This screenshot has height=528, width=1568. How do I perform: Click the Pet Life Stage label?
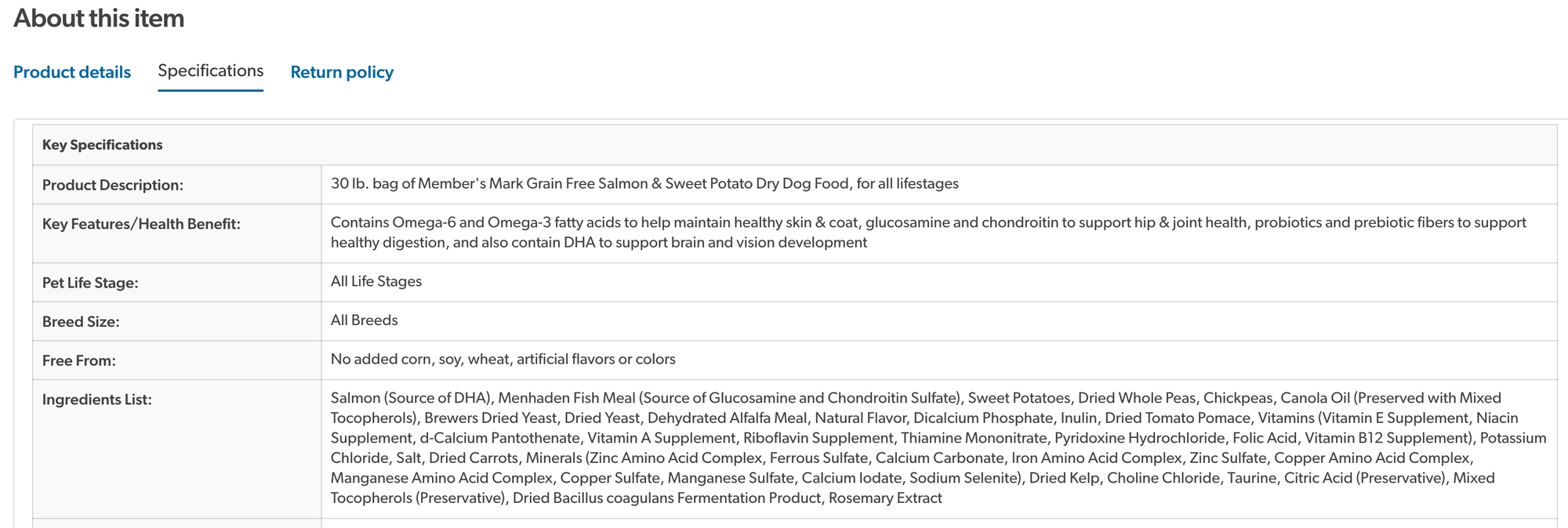(90, 283)
